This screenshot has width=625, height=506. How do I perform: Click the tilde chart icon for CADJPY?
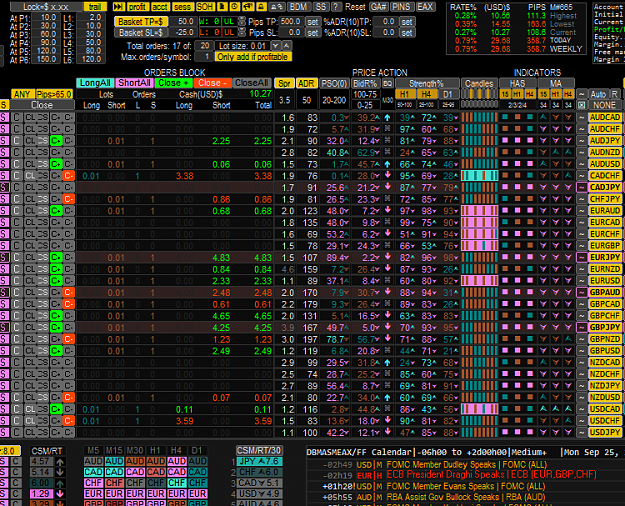coord(582,187)
